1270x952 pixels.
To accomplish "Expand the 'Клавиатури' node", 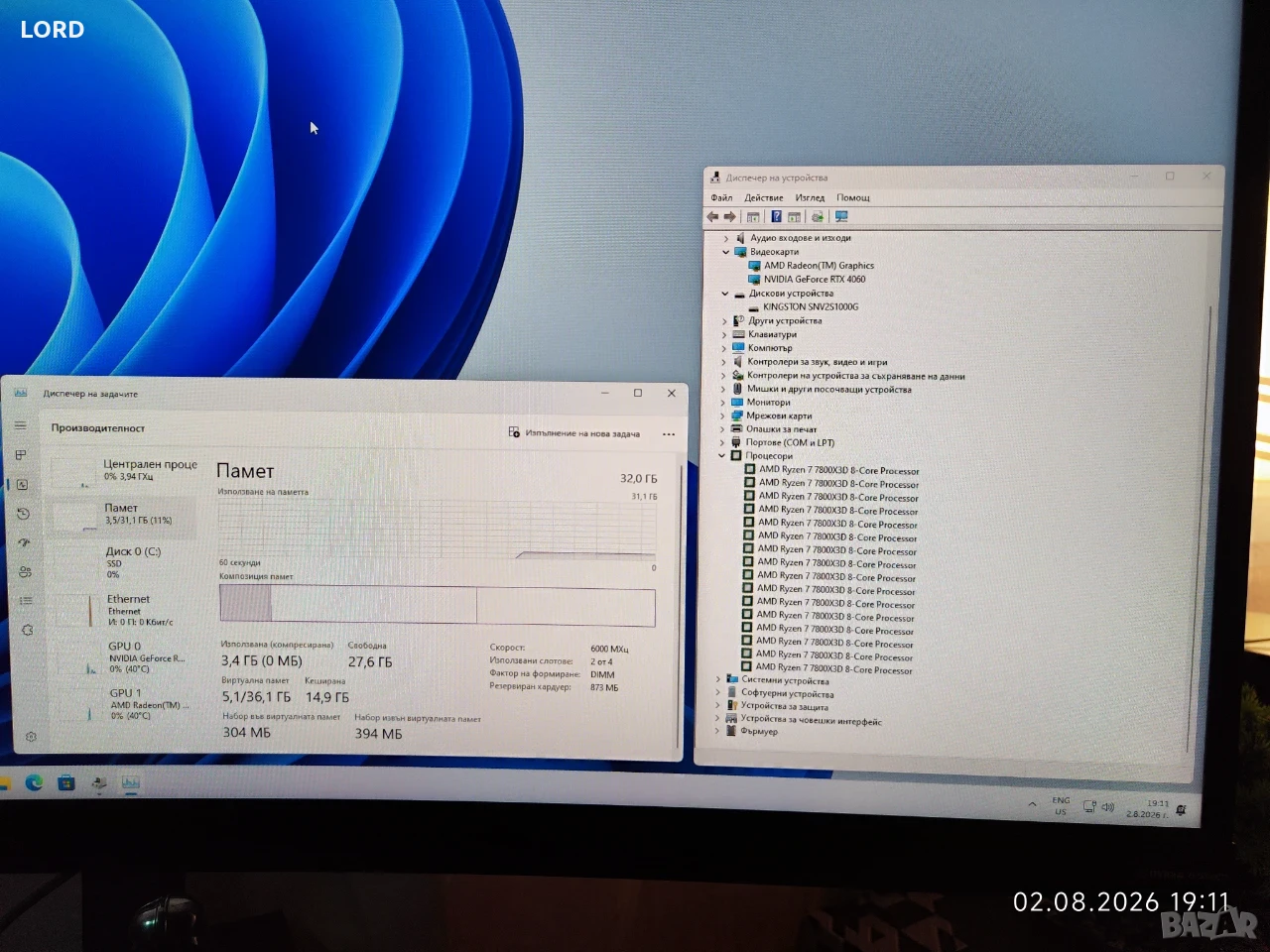I will pyautogui.click(x=724, y=335).
